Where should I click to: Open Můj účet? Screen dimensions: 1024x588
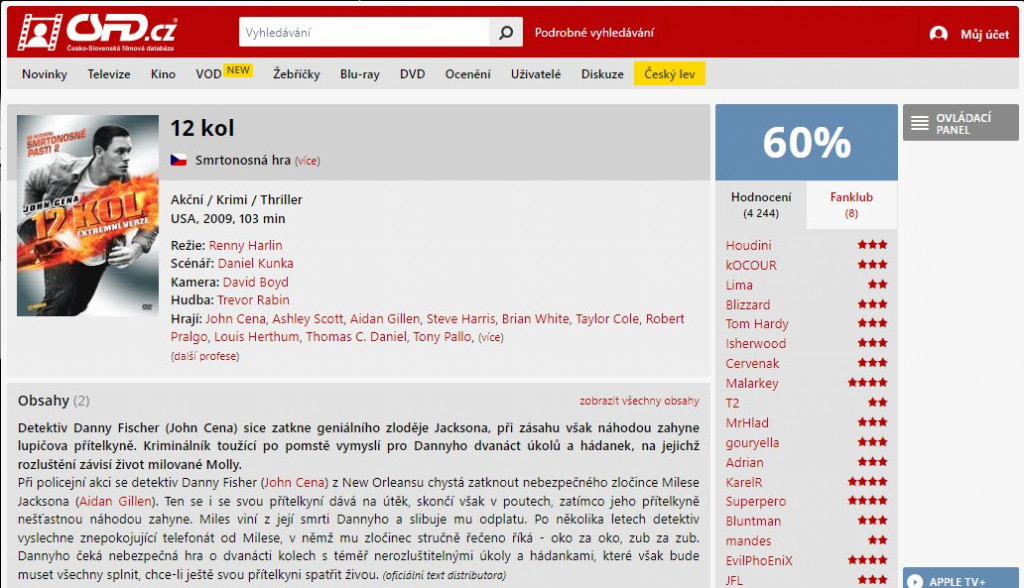(x=984, y=35)
